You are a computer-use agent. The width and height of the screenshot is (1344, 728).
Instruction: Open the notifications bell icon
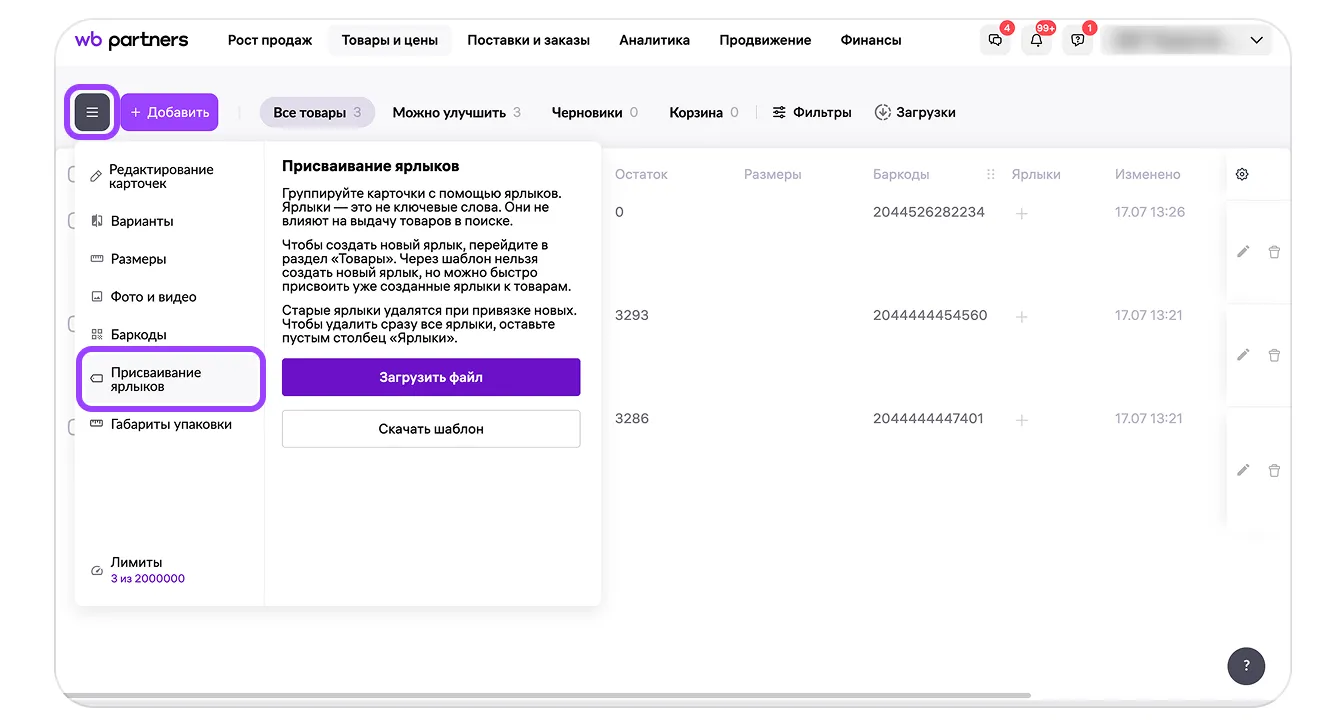1037,41
